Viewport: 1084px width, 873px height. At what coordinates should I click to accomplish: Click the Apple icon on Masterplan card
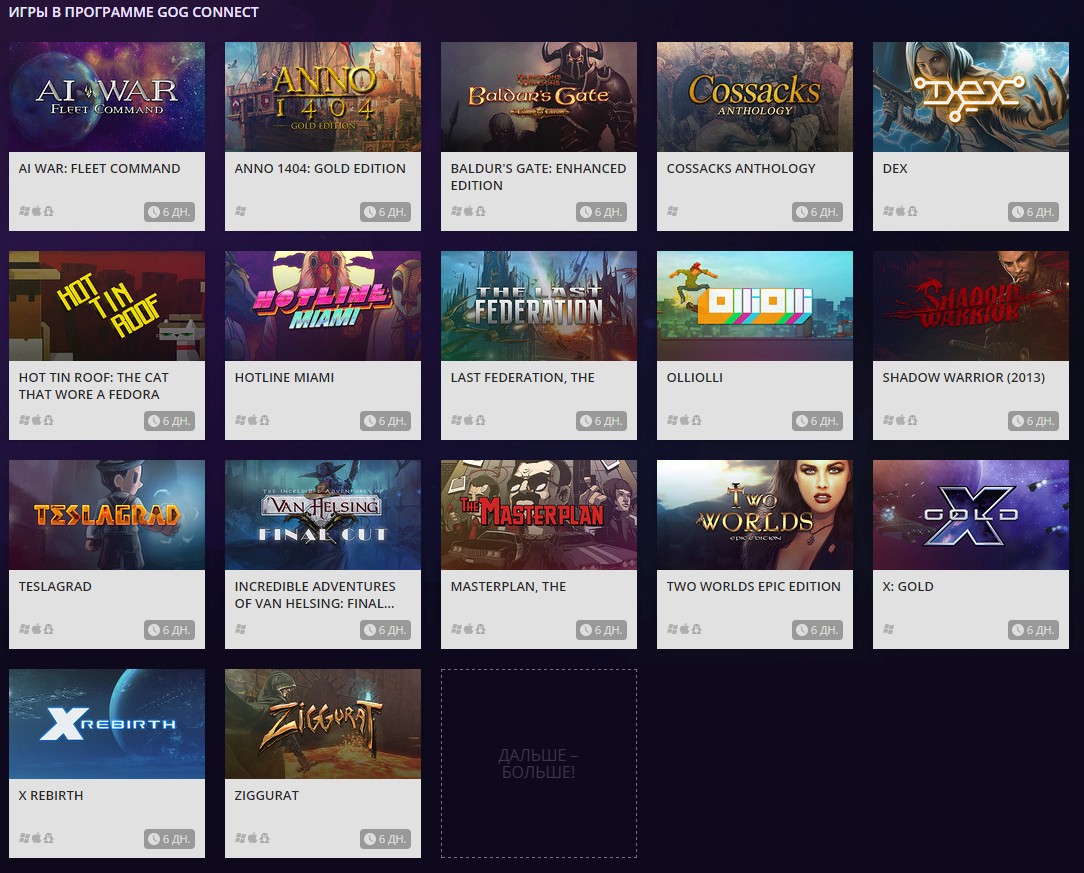click(469, 629)
